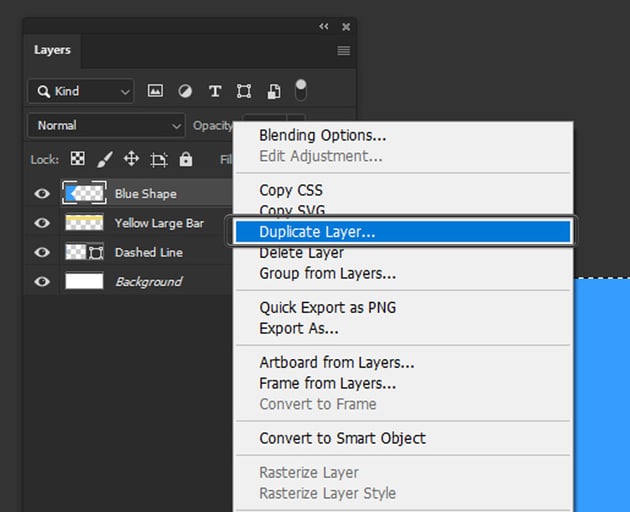Screen dimensions: 630x512
Task: Click the Opacity label
Action: tap(213, 126)
